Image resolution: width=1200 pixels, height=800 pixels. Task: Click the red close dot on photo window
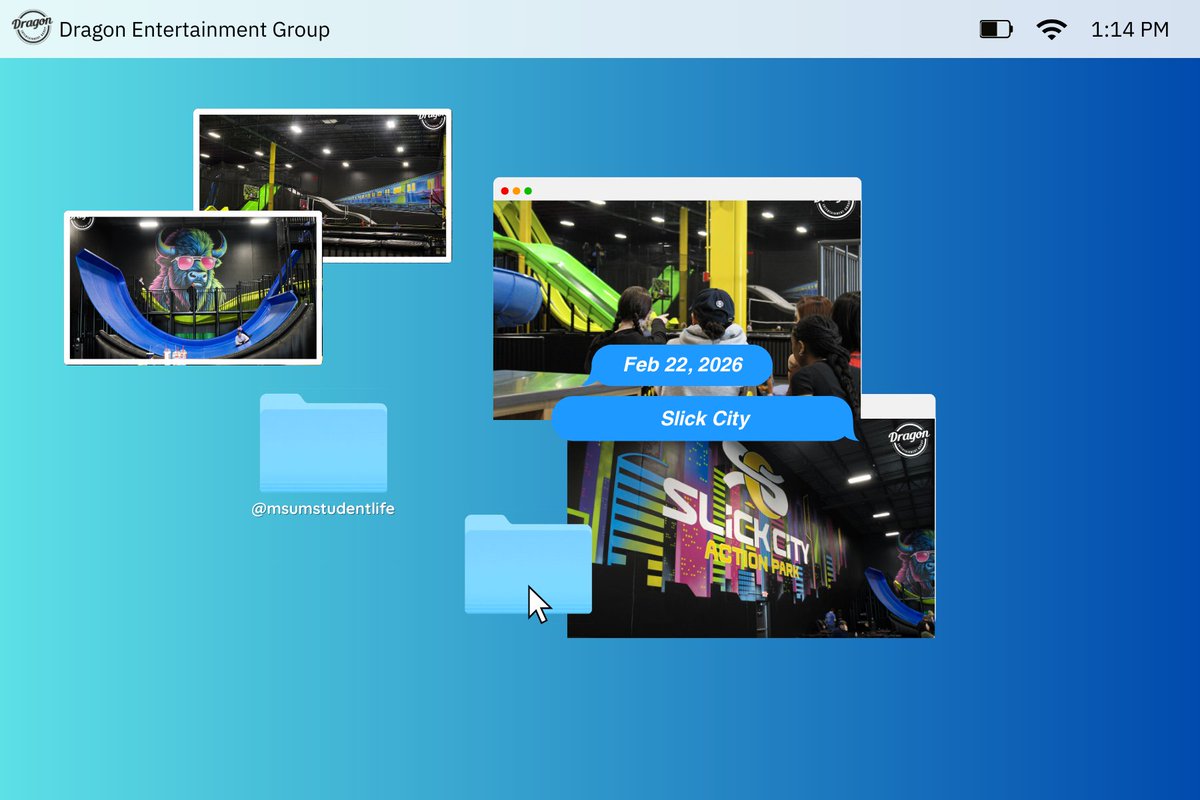[x=505, y=190]
